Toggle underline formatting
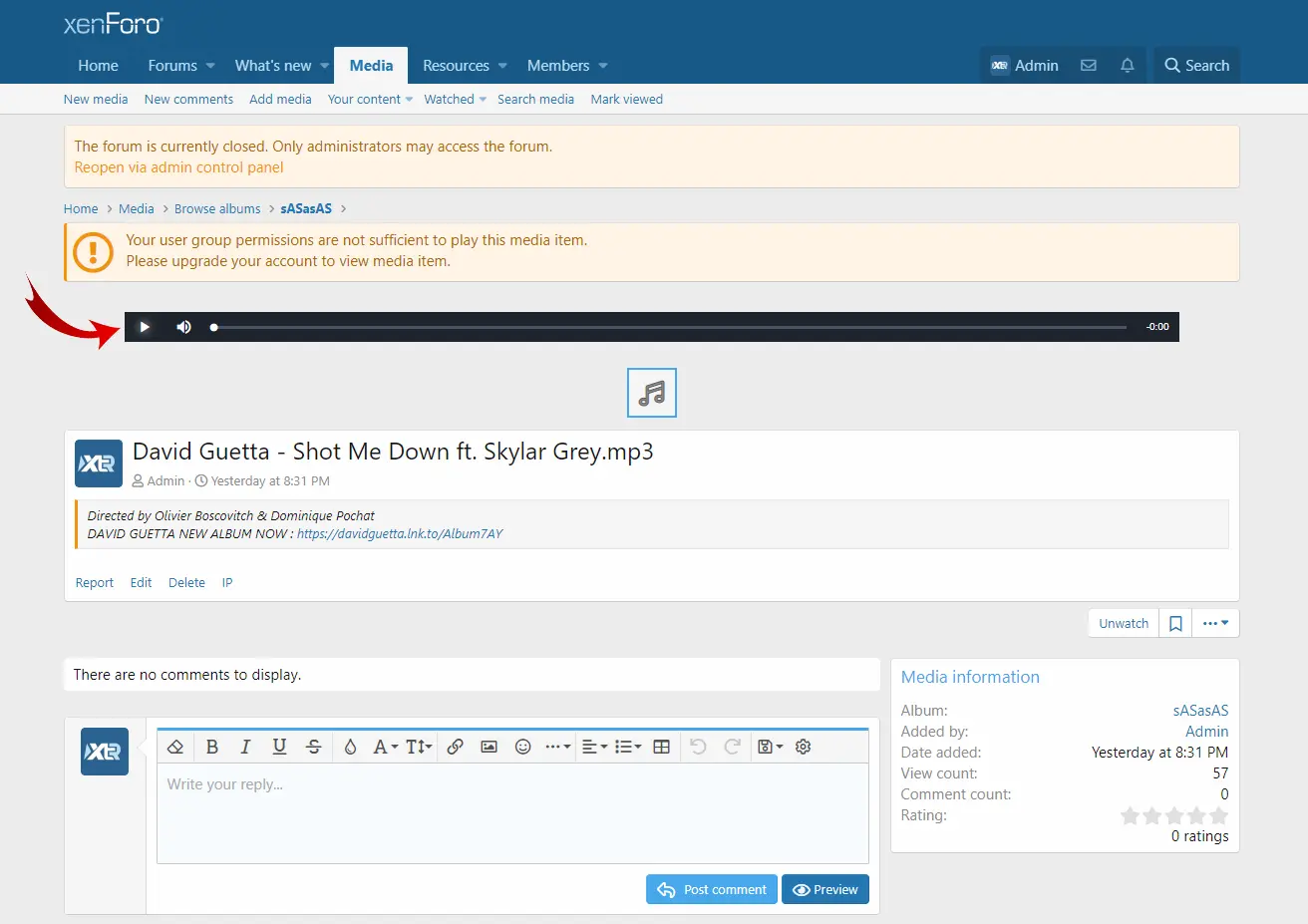1308x924 pixels. tap(279, 747)
